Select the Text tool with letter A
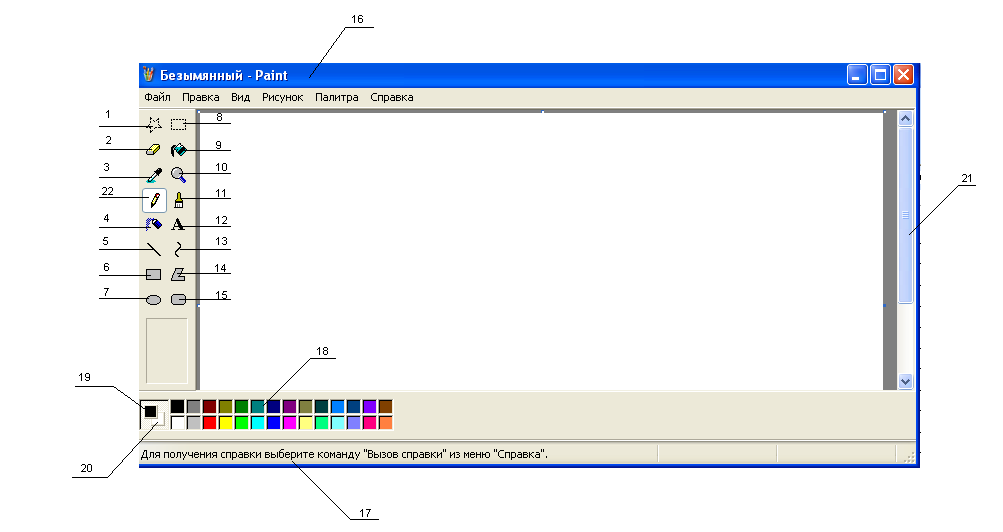 (178, 224)
